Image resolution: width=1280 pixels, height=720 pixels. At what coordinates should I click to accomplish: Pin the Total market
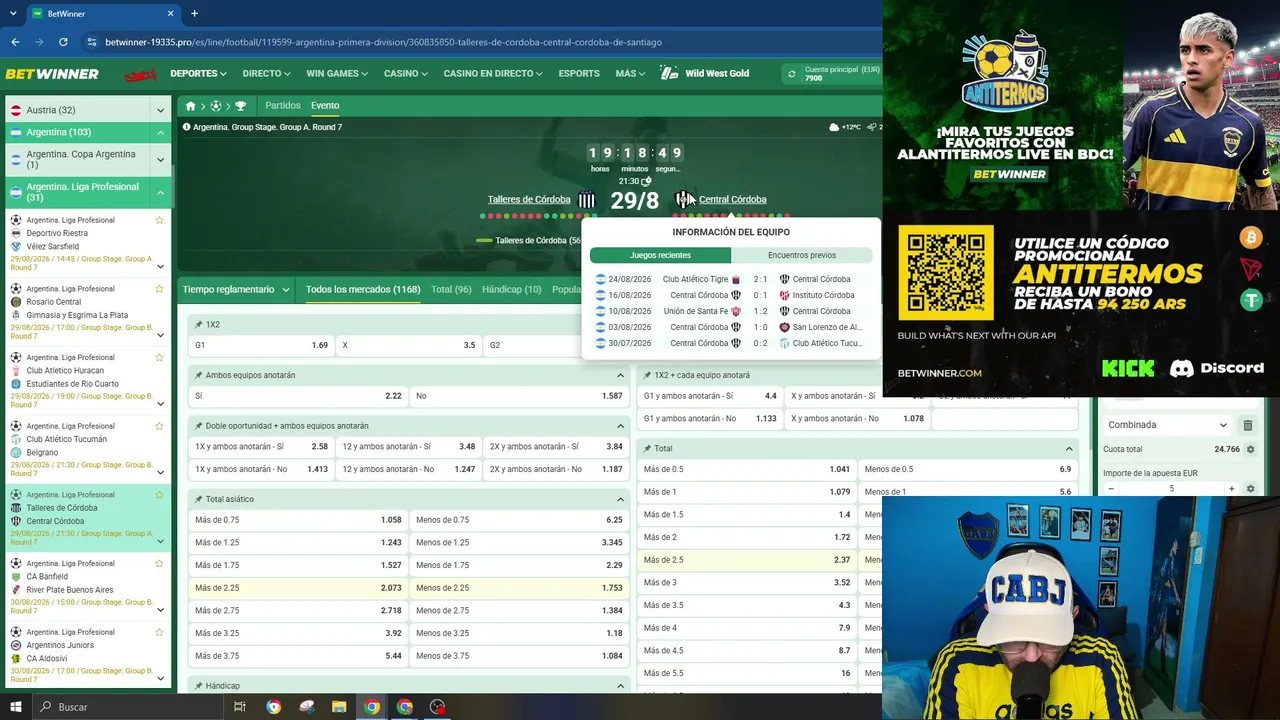tap(648, 449)
